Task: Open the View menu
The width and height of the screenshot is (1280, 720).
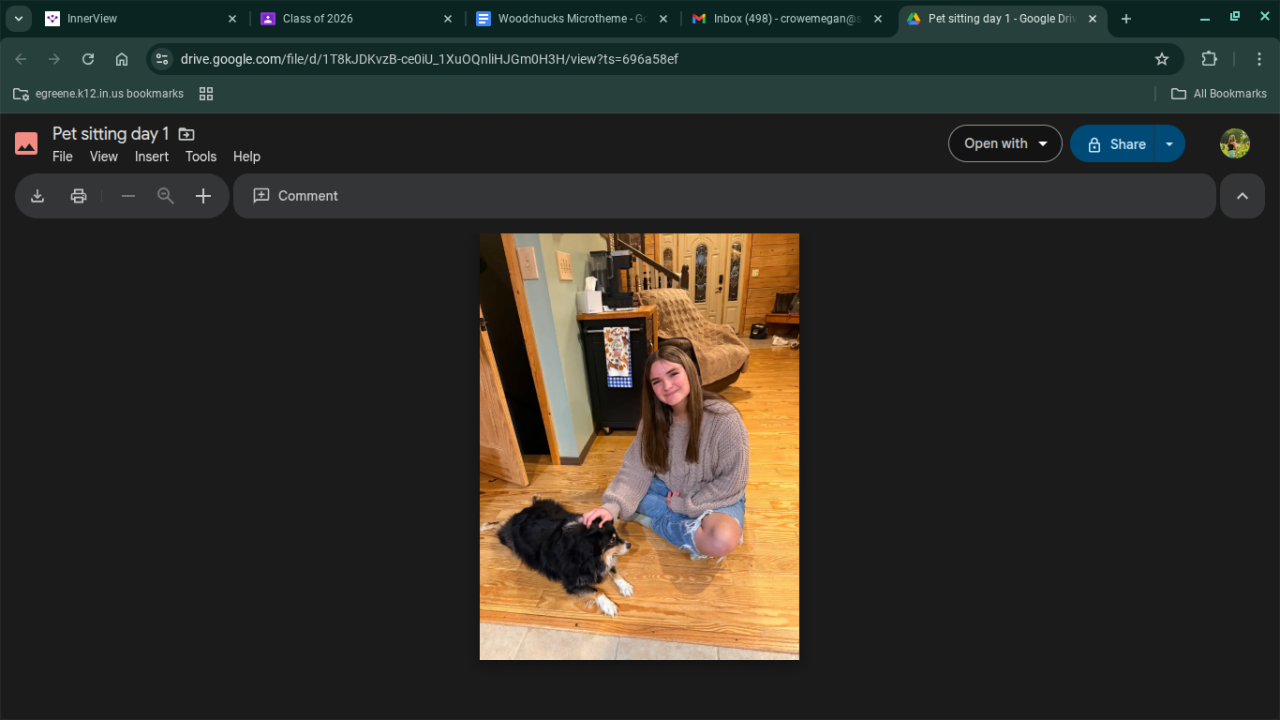Action: [x=103, y=157]
